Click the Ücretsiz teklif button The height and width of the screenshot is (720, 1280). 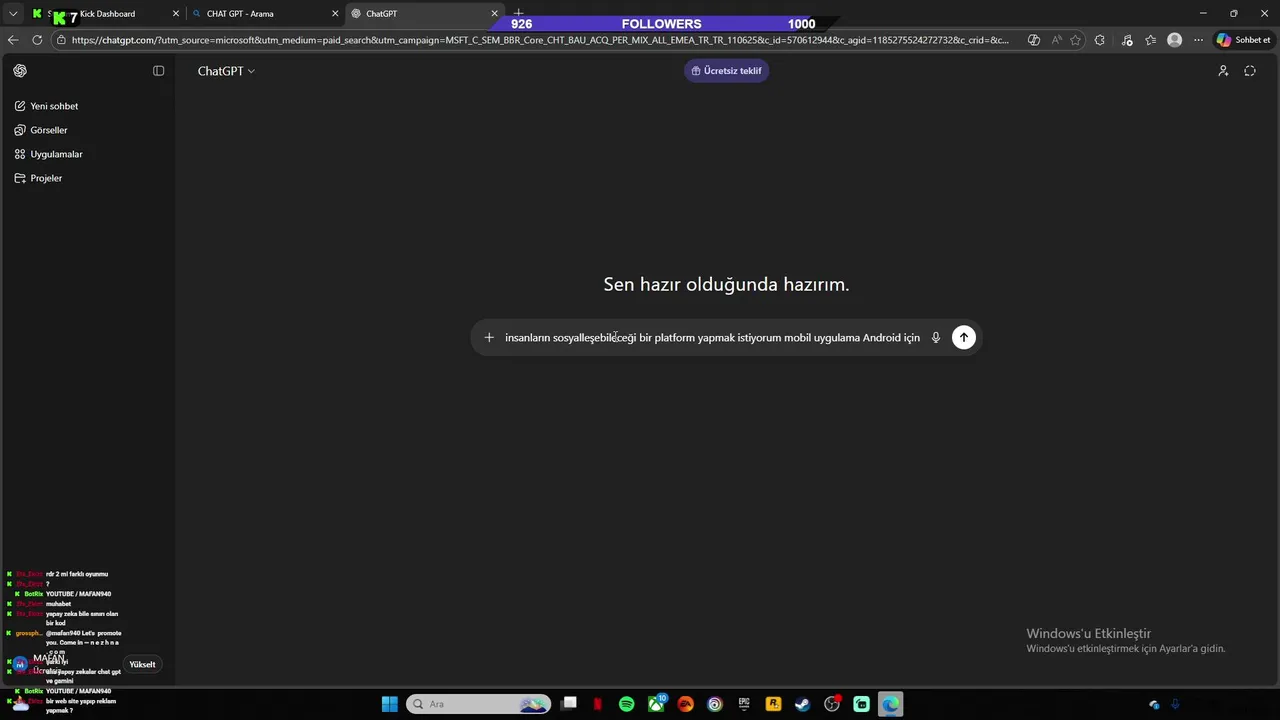point(726,71)
